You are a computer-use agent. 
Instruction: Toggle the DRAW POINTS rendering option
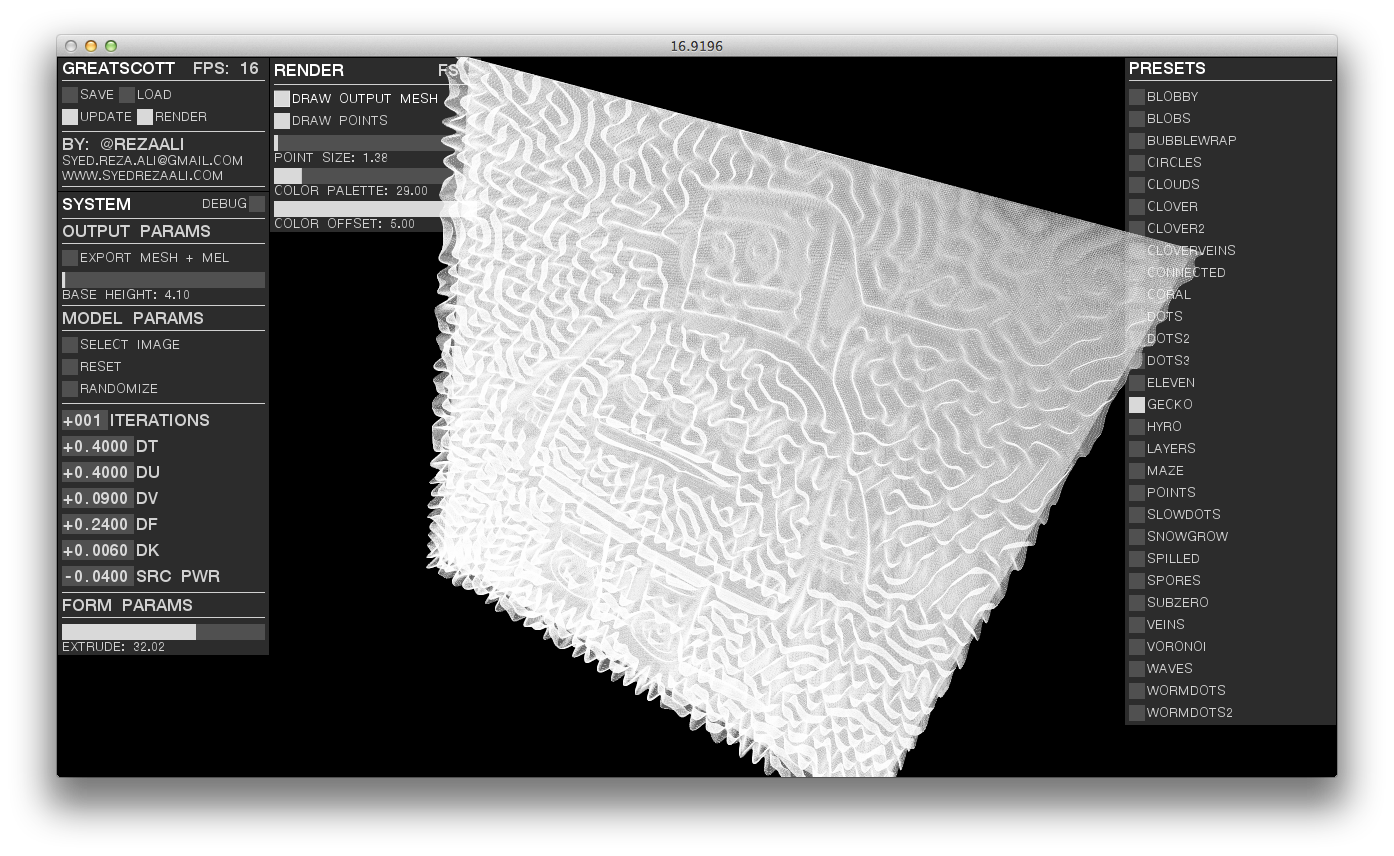pyautogui.click(x=283, y=120)
